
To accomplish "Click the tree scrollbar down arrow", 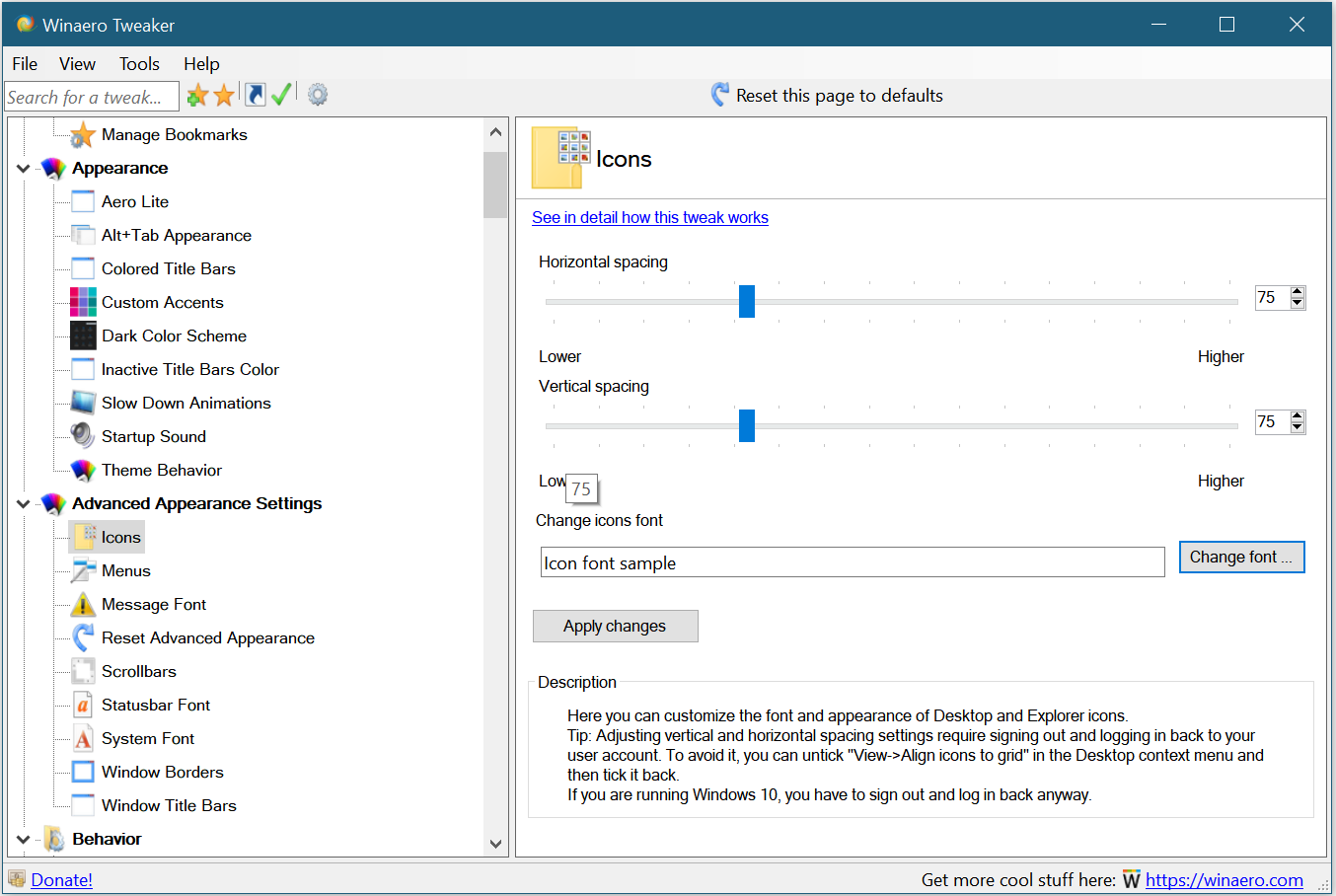I will (495, 845).
